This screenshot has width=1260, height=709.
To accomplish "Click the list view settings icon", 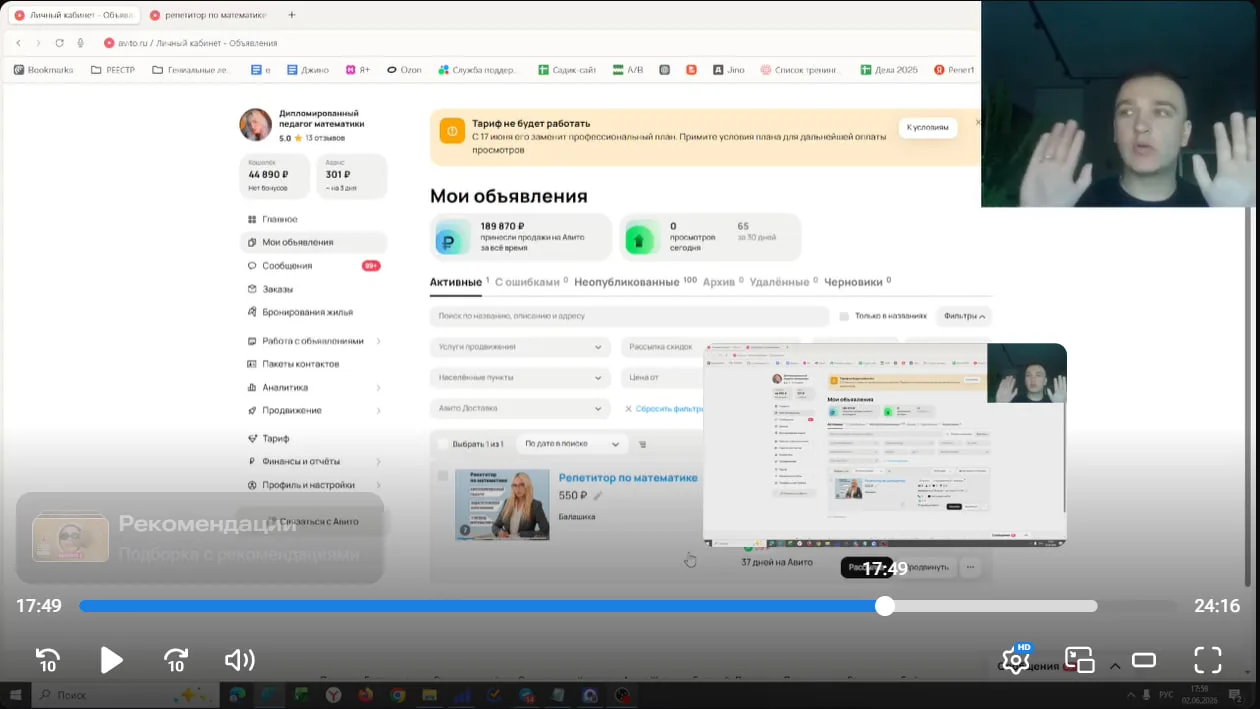I will 642,444.
